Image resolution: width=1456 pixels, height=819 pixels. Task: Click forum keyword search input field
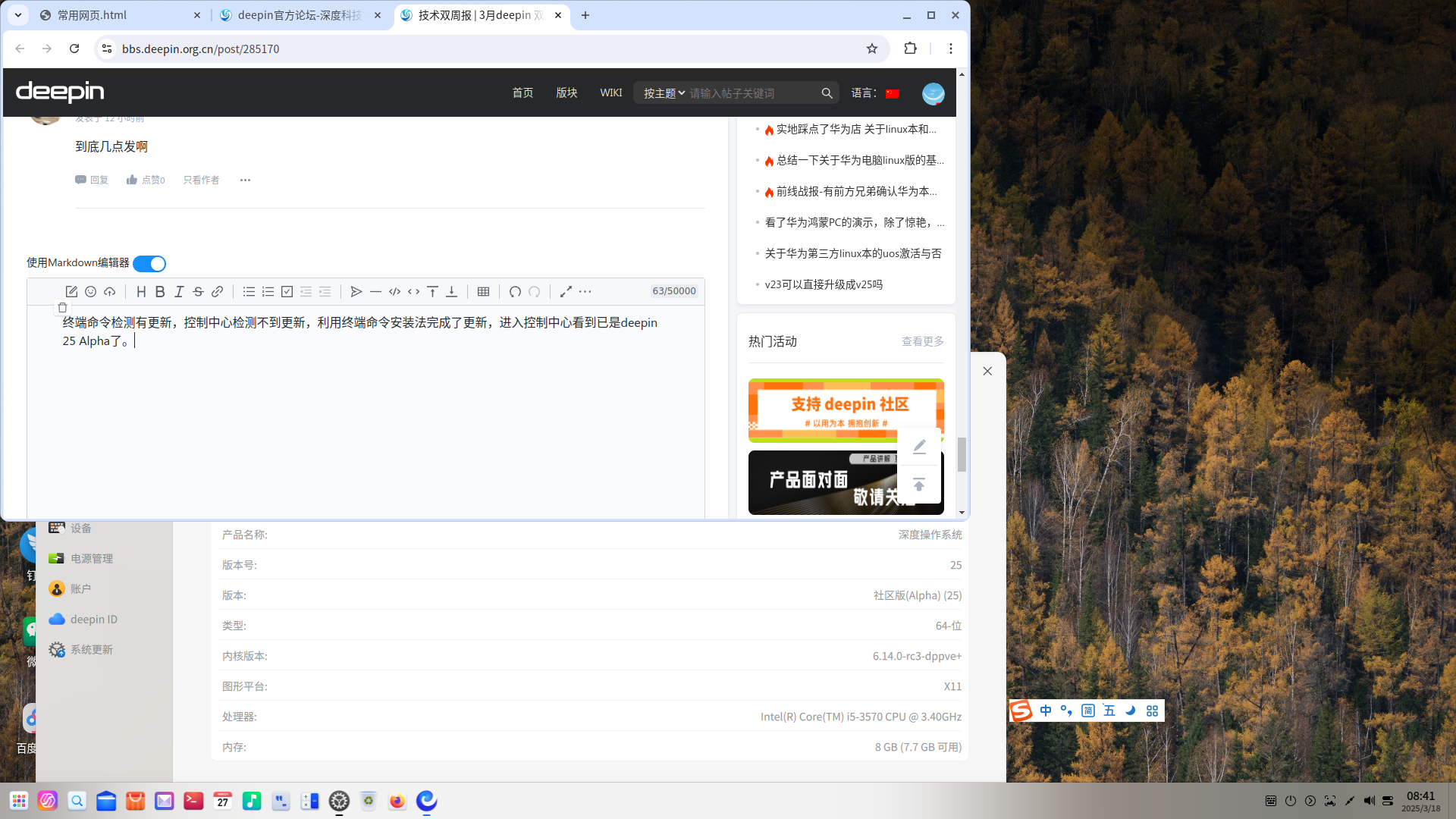(751, 93)
